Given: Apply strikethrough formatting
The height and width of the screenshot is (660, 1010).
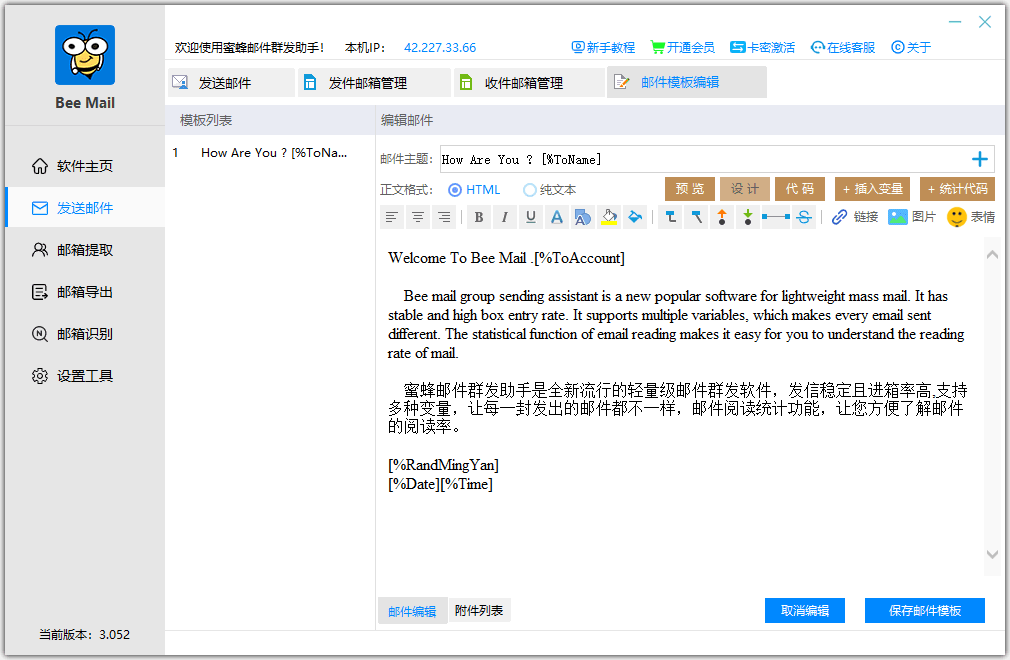Looking at the screenshot, I should tap(804, 217).
